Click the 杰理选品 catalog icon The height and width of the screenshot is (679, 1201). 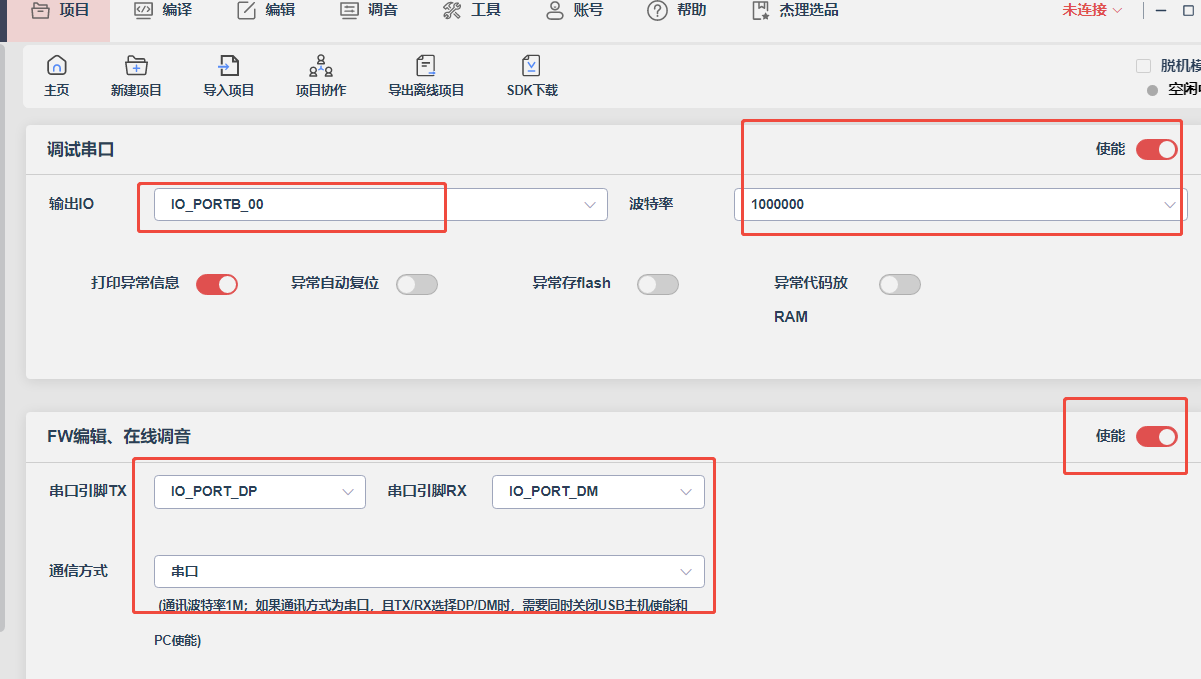click(x=760, y=11)
